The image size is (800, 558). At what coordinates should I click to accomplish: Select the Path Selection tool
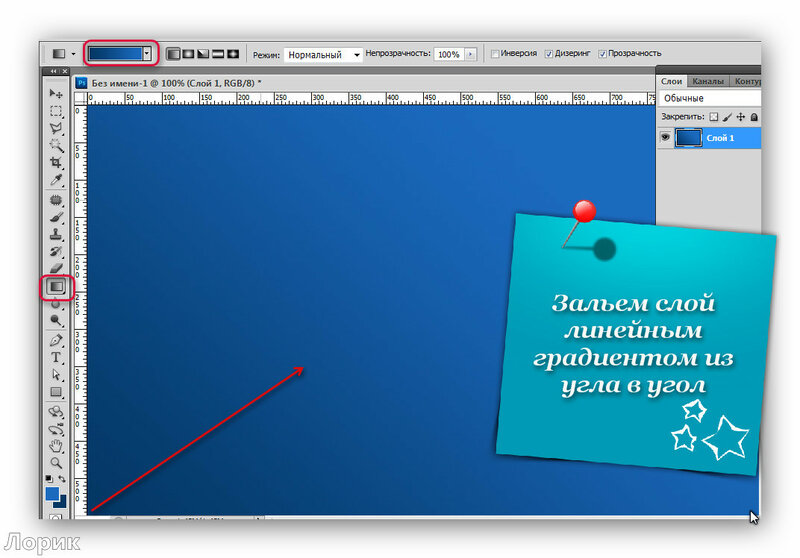tap(56, 375)
